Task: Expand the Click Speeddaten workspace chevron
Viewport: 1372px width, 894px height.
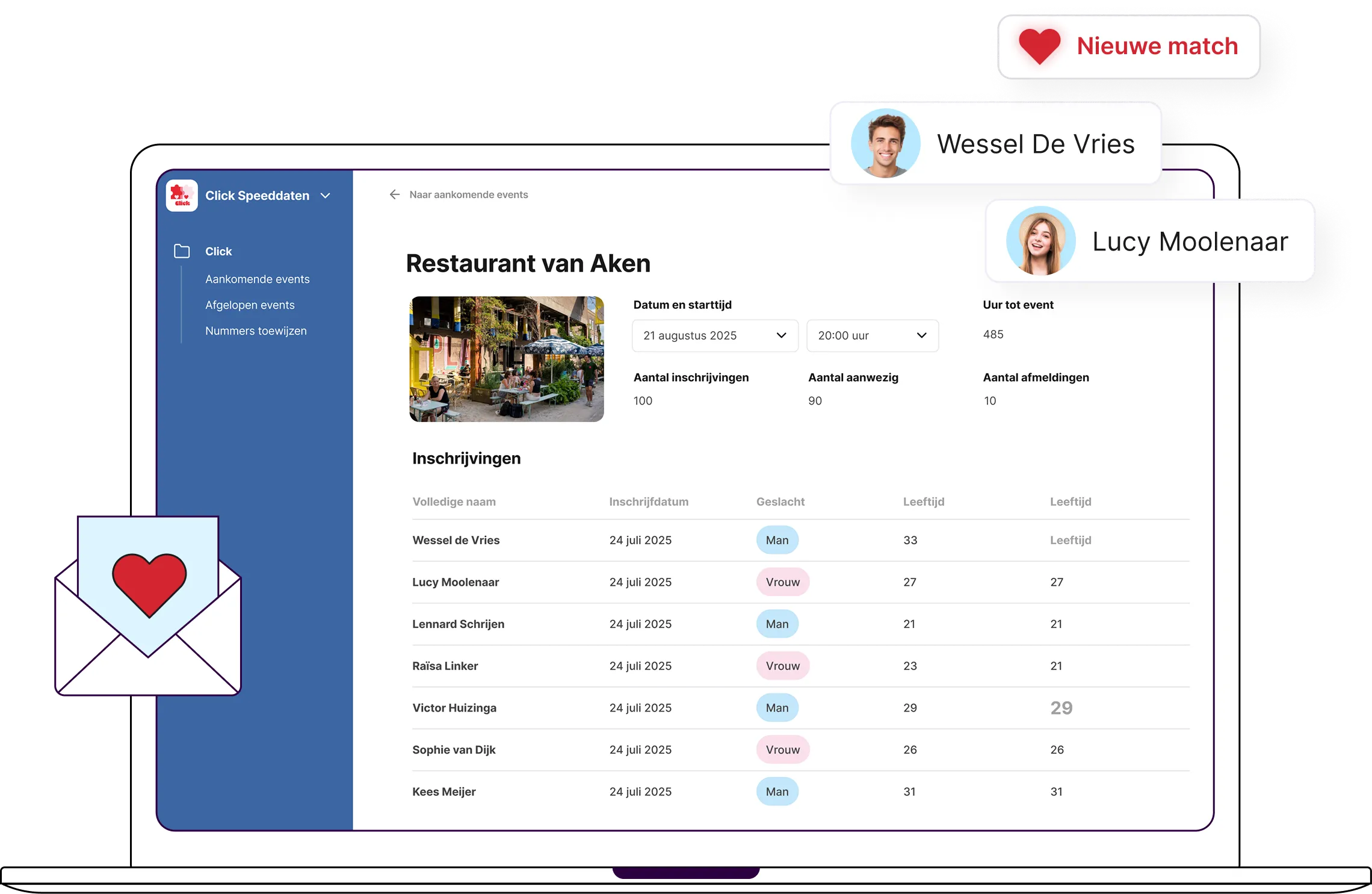Action: point(326,196)
